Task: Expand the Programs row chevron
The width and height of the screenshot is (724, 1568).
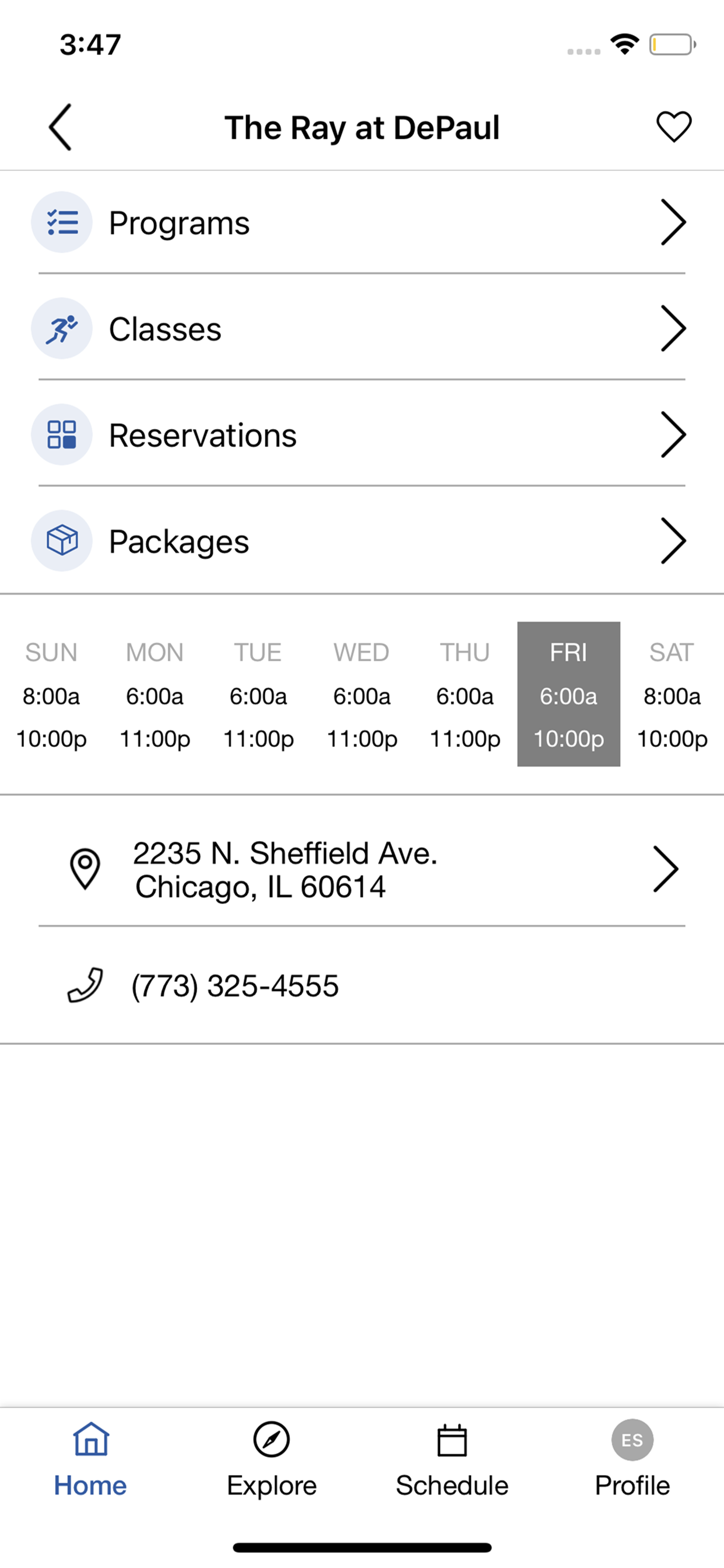Action: [x=673, y=222]
